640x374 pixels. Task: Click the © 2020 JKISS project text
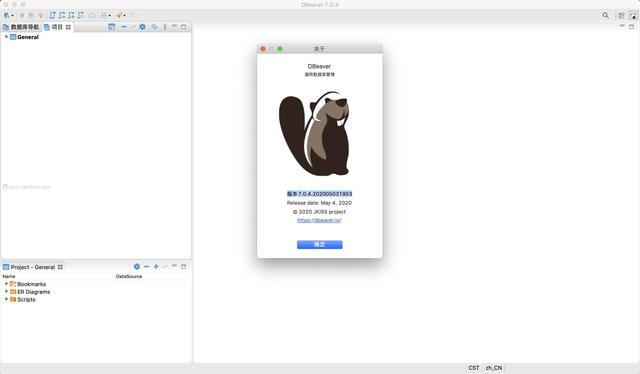coord(319,212)
